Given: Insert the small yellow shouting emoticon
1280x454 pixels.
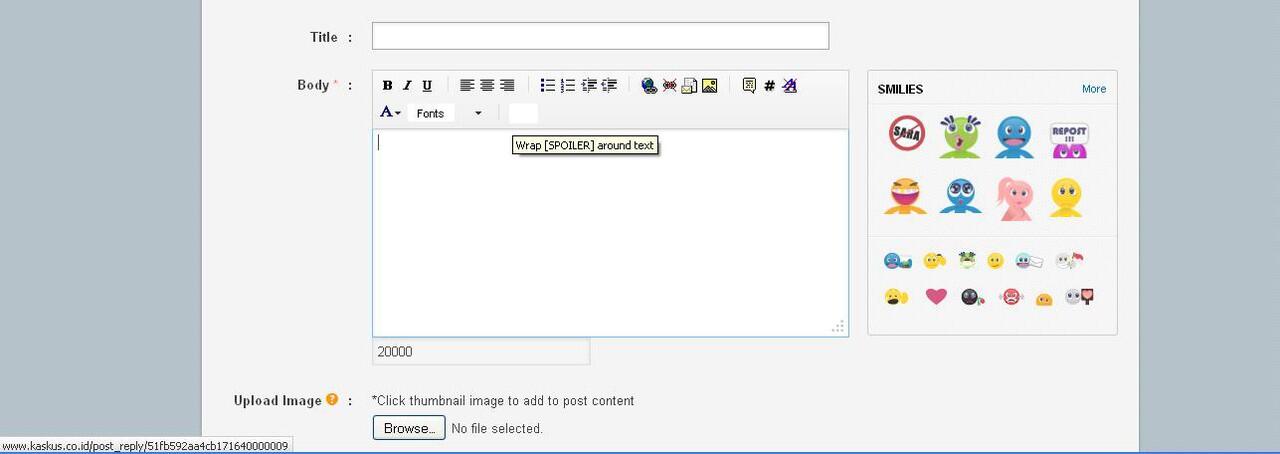Looking at the screenshot, I should [x=896, y=297].
